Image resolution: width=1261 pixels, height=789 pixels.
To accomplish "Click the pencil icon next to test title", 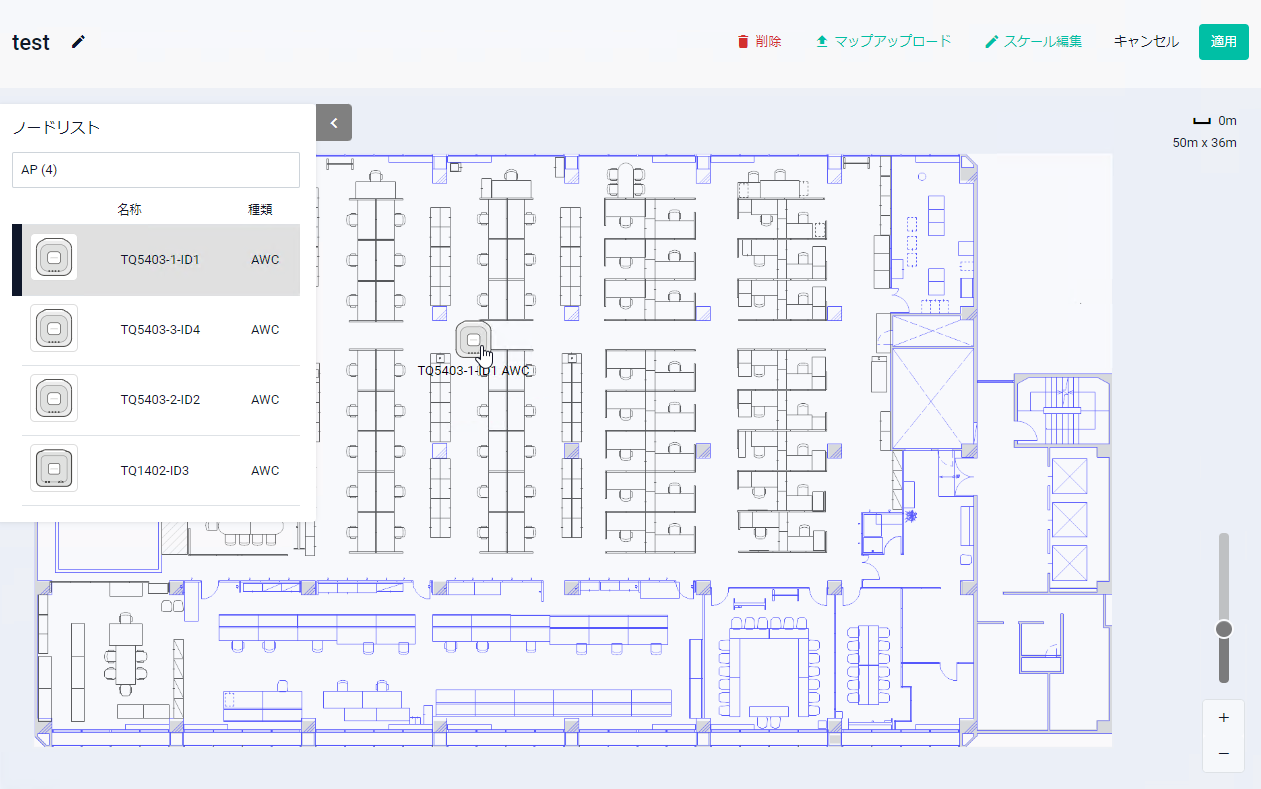I will point(79,42).
